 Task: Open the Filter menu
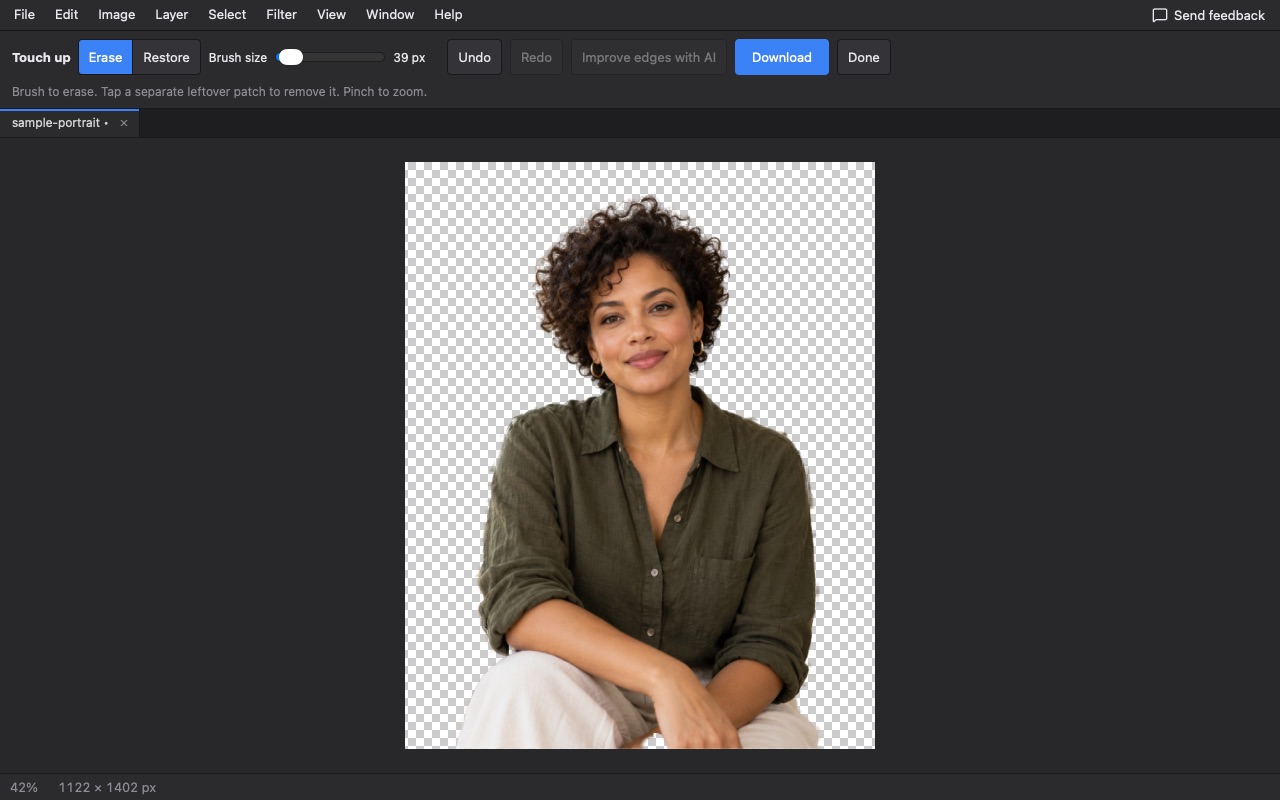coord(281,14)
